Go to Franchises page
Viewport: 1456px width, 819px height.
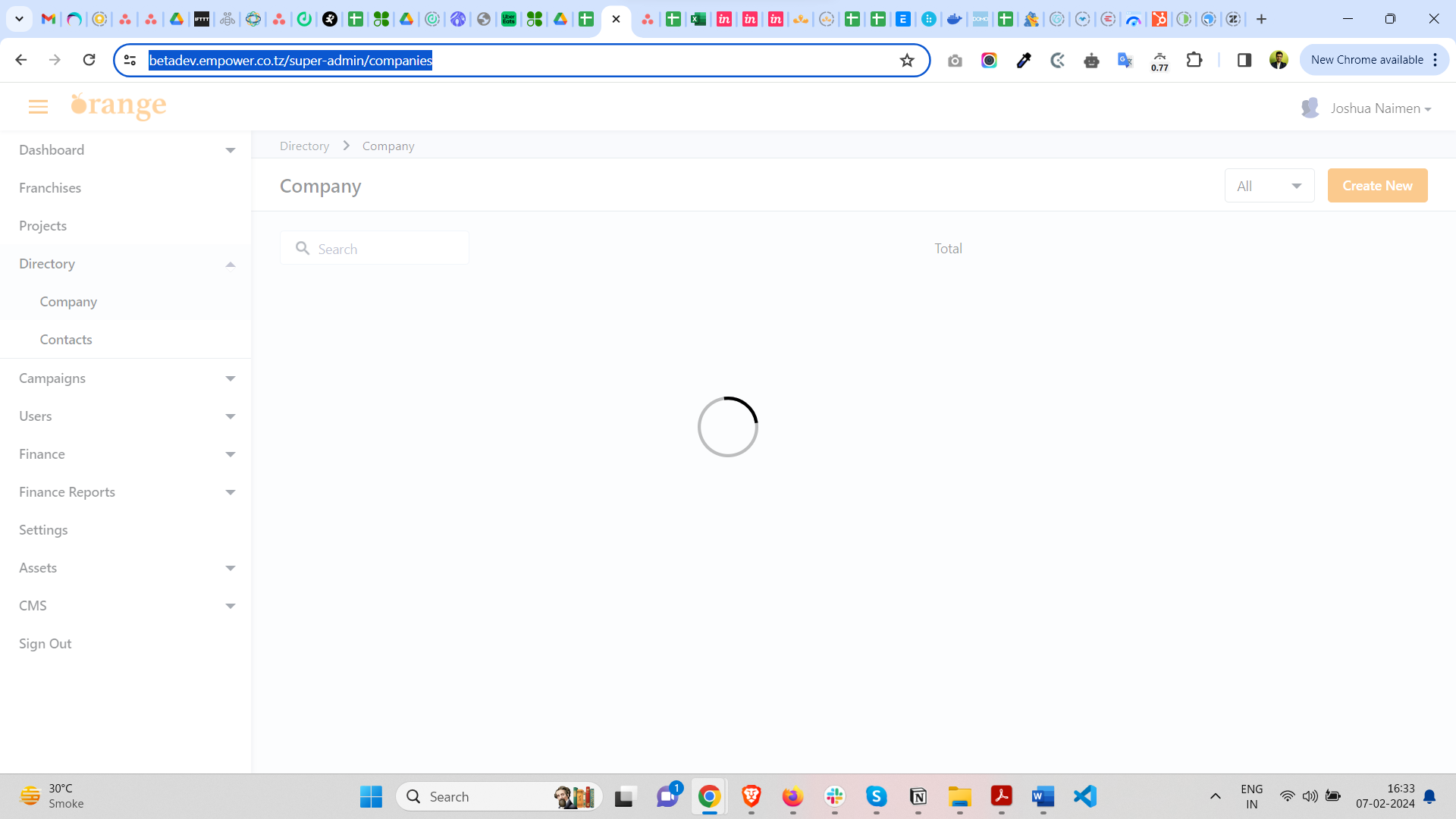click(50, 188)
